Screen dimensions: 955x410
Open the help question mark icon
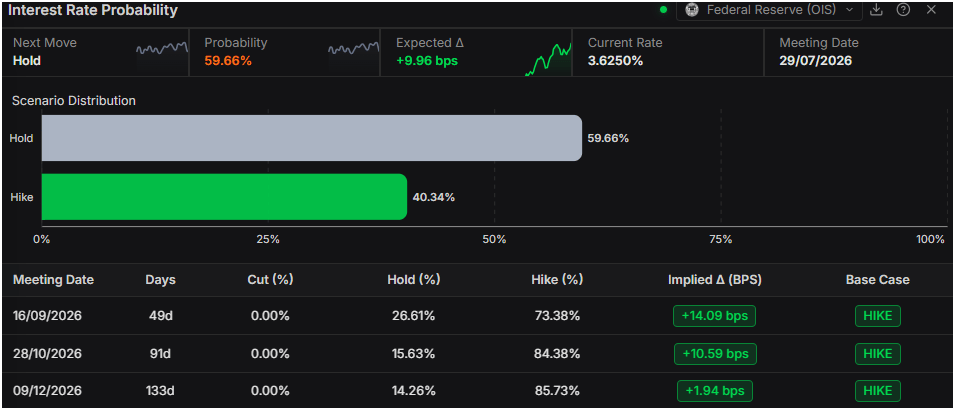pyautogui.click(x=903, y=10)
